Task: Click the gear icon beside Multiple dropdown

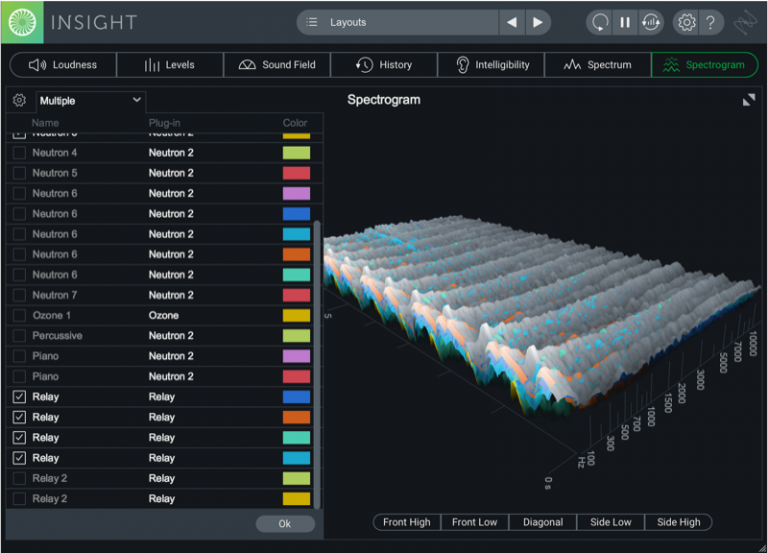Action: click(x=19, y=100)
